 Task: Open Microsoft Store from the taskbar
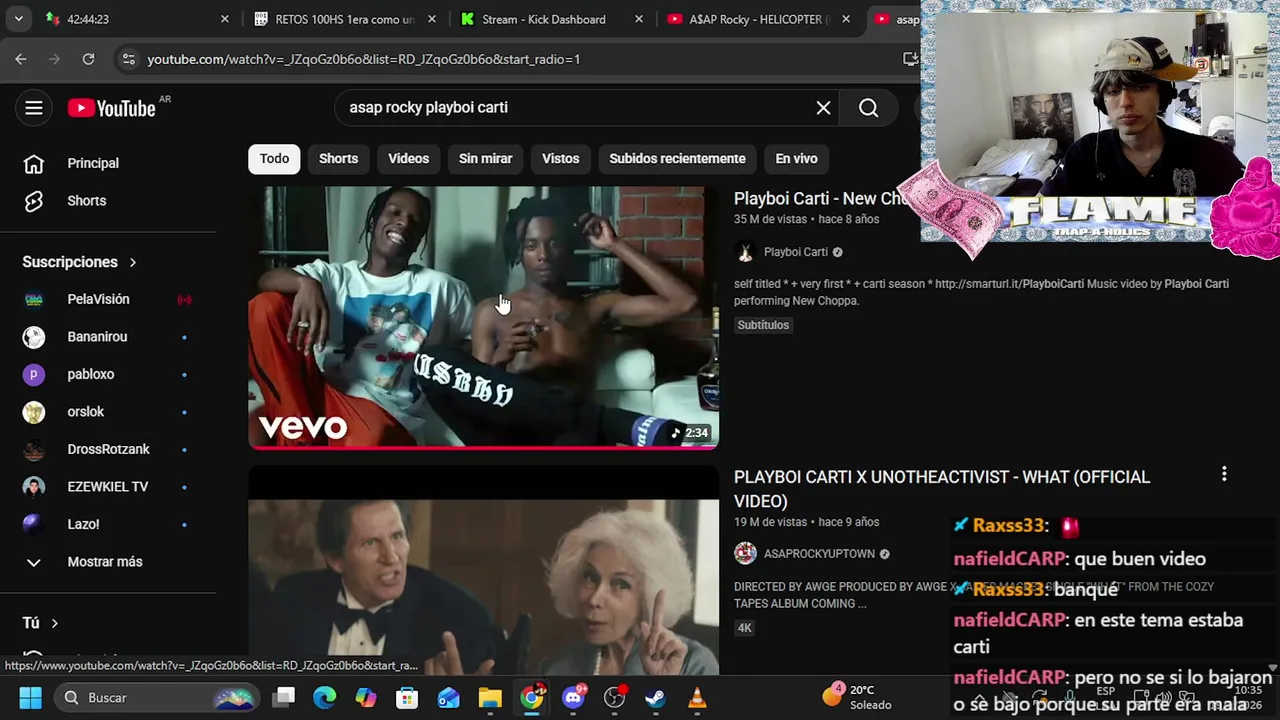click(407, 697)
